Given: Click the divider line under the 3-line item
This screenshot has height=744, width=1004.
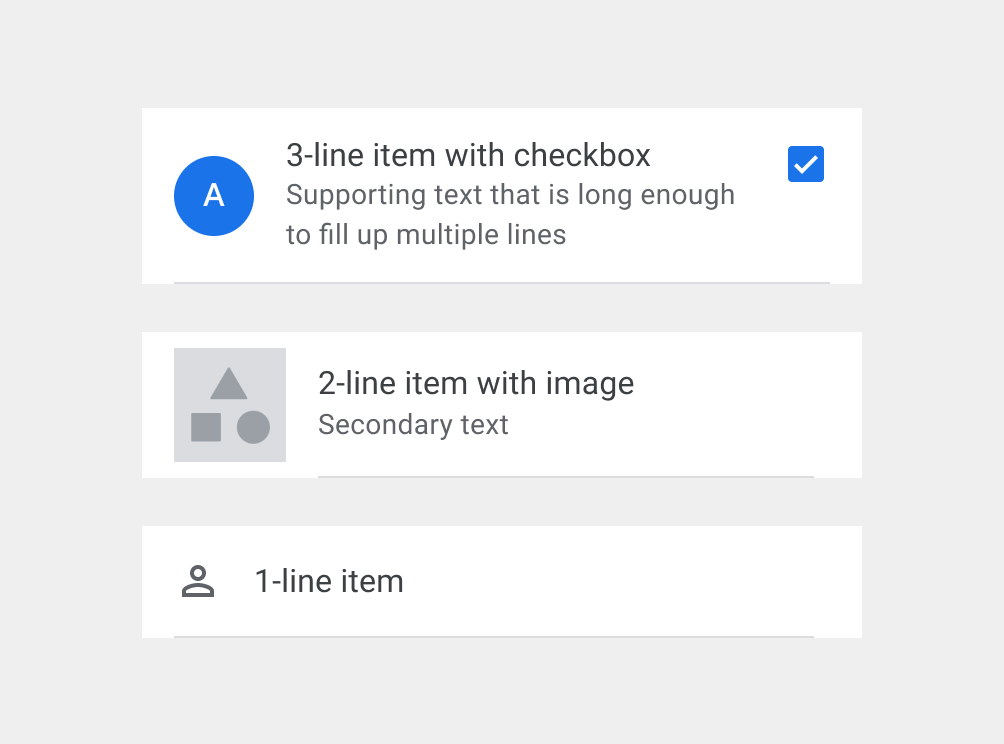Looking at the screenshot, I should click(x=502, y=283).
